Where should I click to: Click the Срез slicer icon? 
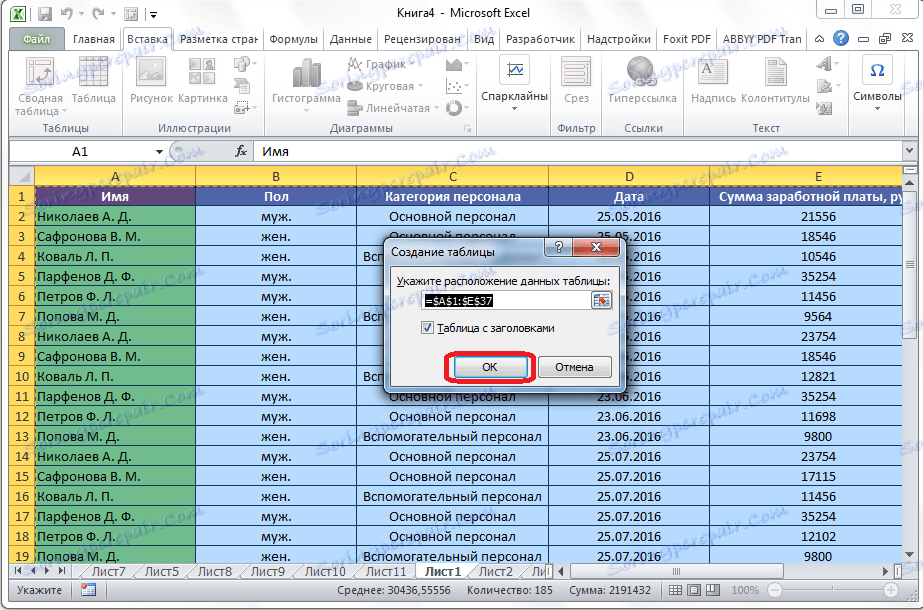tap(576, 72)
